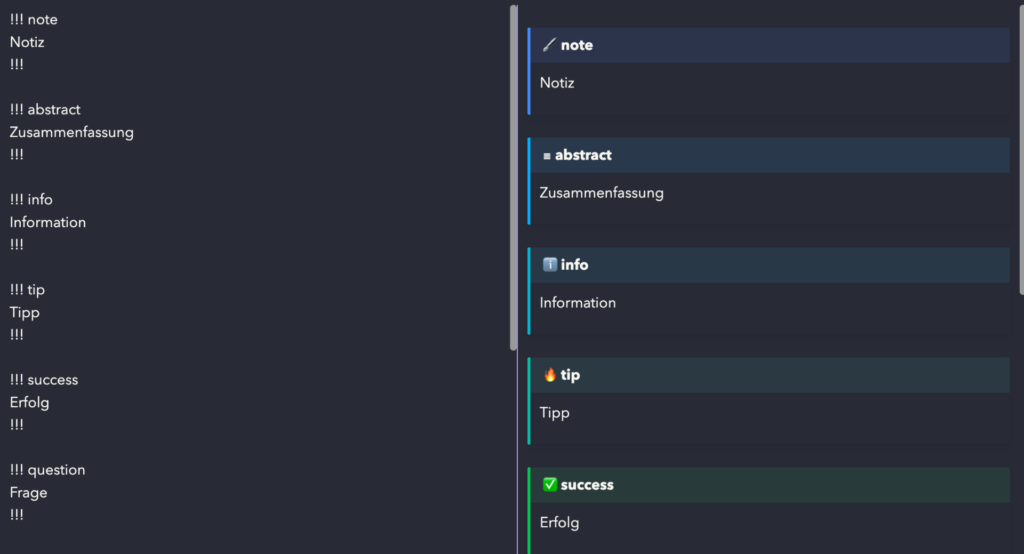Click the editor pane vertical scrollbar
This screenshot has height=554, width=1024.
[514, 178]
